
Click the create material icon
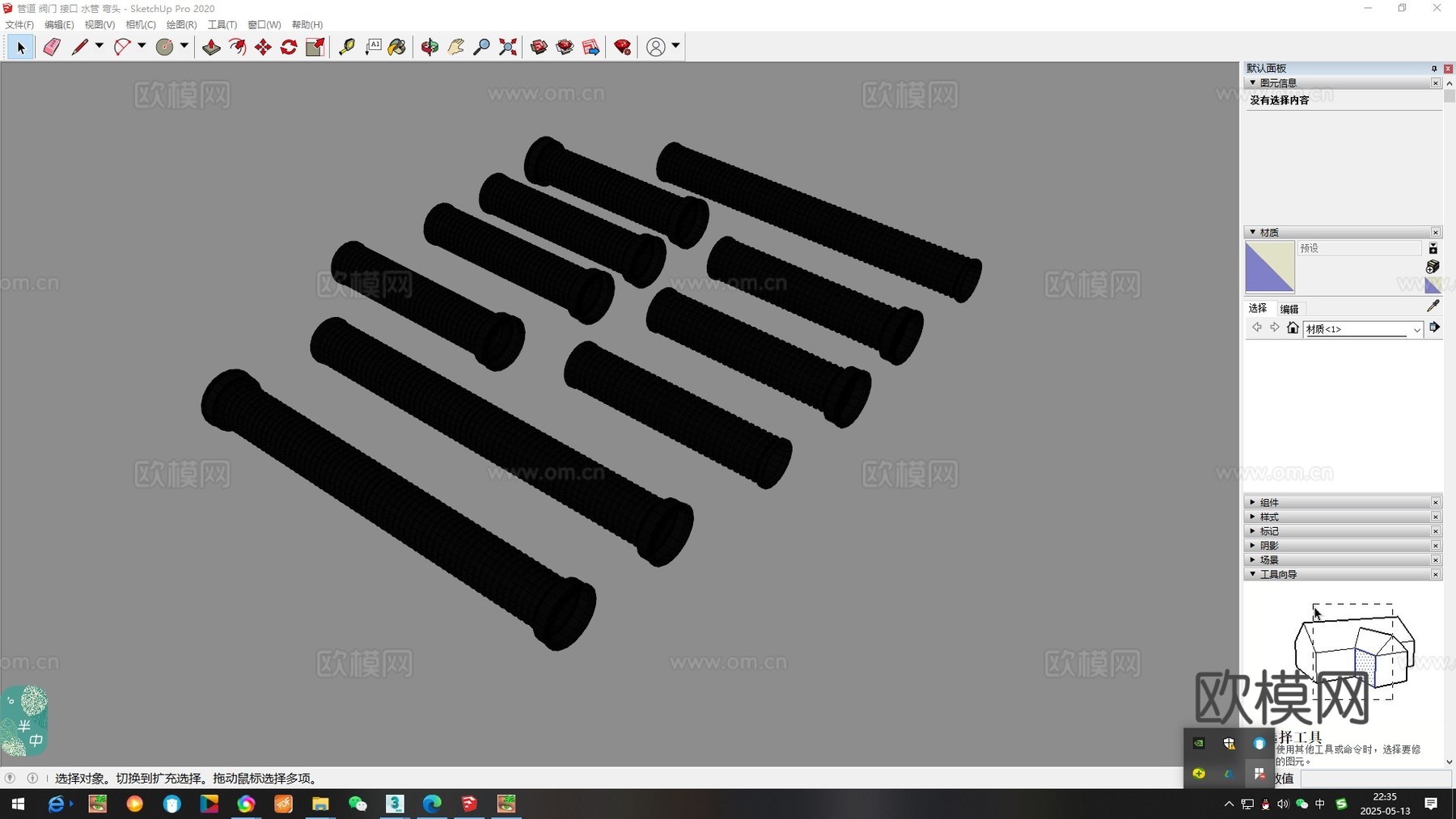(1433, 267)
